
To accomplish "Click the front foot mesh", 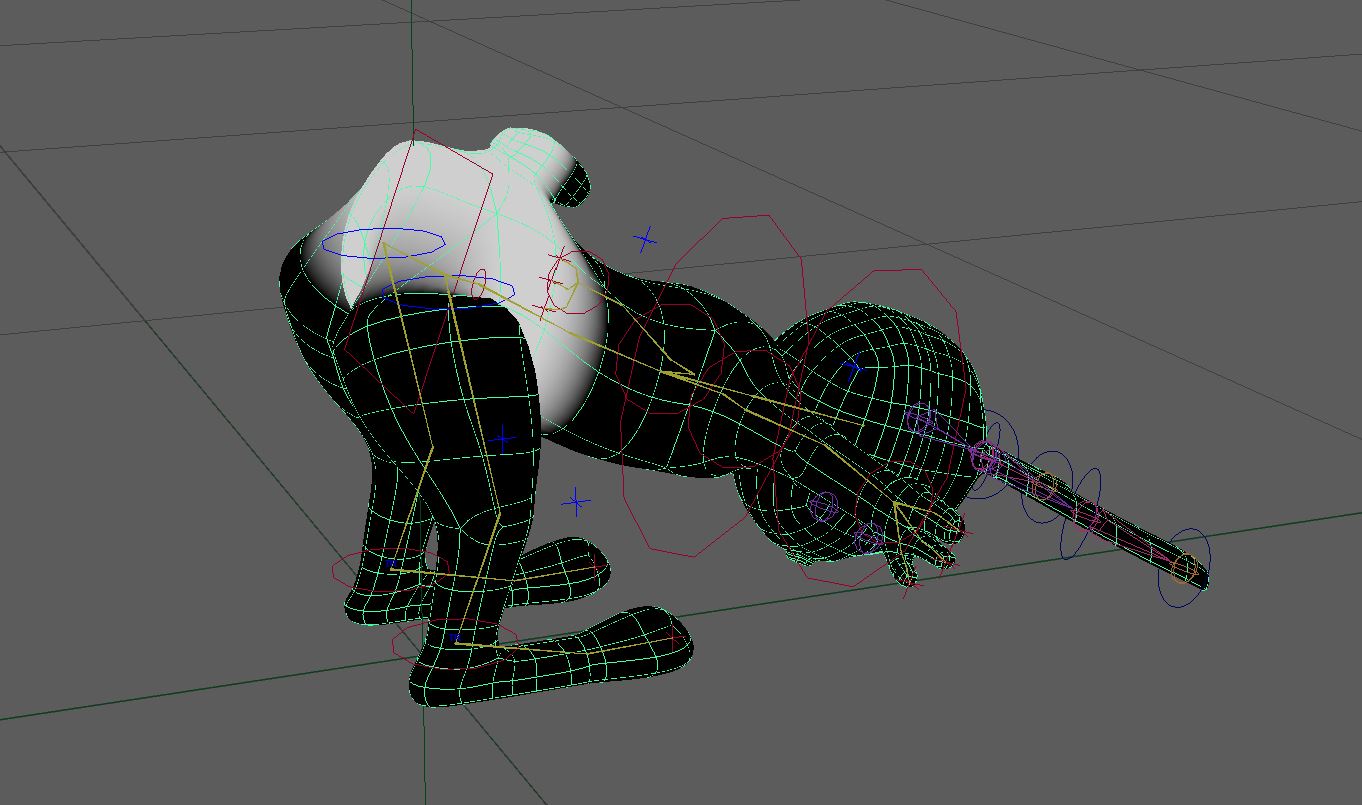I will pyautogui.click(x=551, y=656).
